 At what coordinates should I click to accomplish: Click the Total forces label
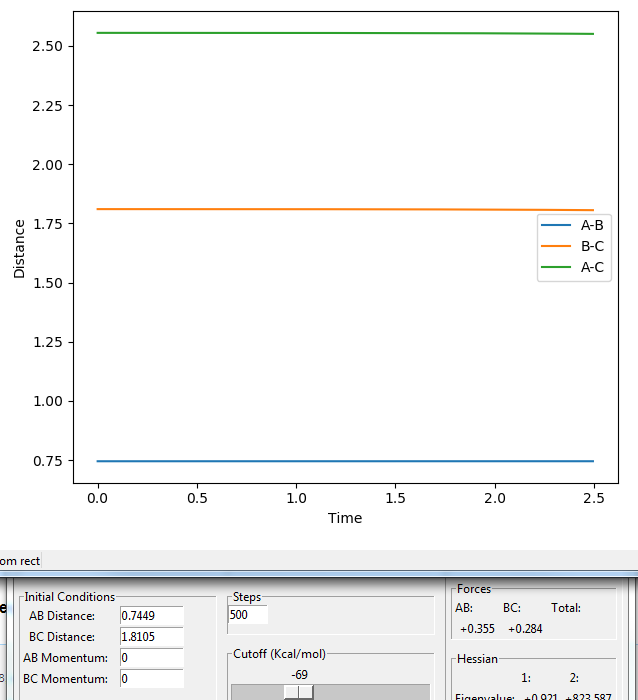pos(566,608)
